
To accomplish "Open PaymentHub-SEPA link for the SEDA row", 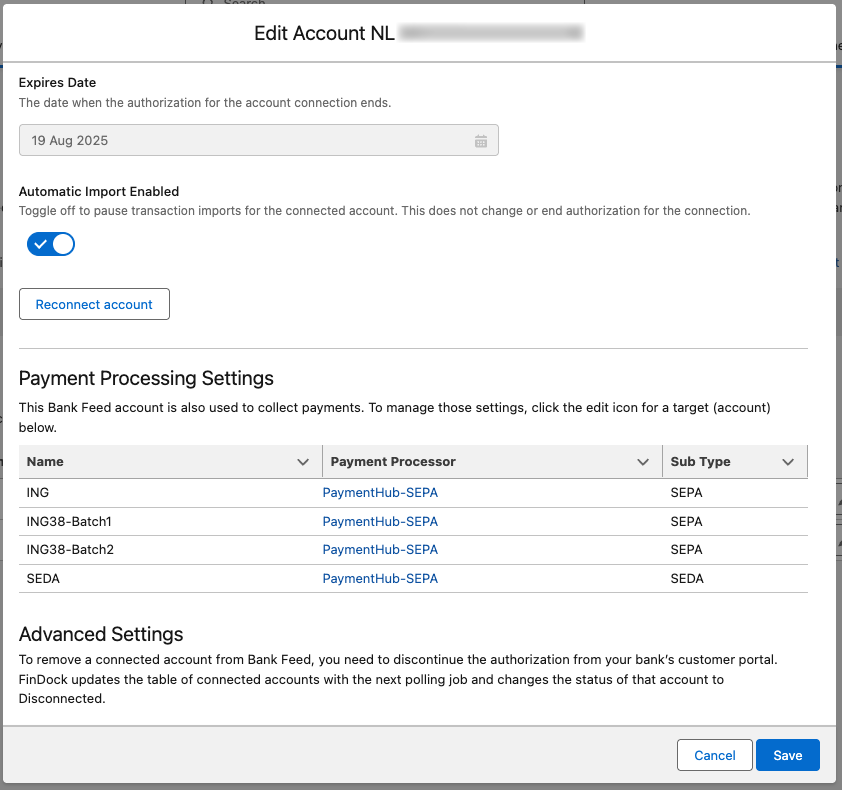I will pyautogui.click(x=380, y=578).
